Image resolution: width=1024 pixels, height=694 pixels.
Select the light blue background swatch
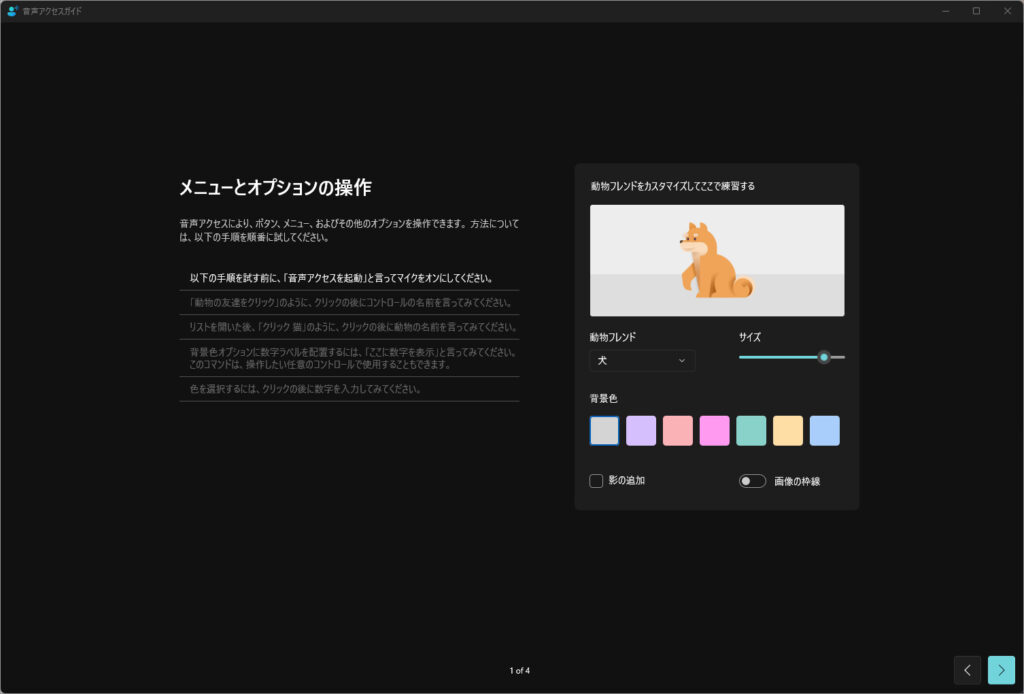[x=824, y=431]
